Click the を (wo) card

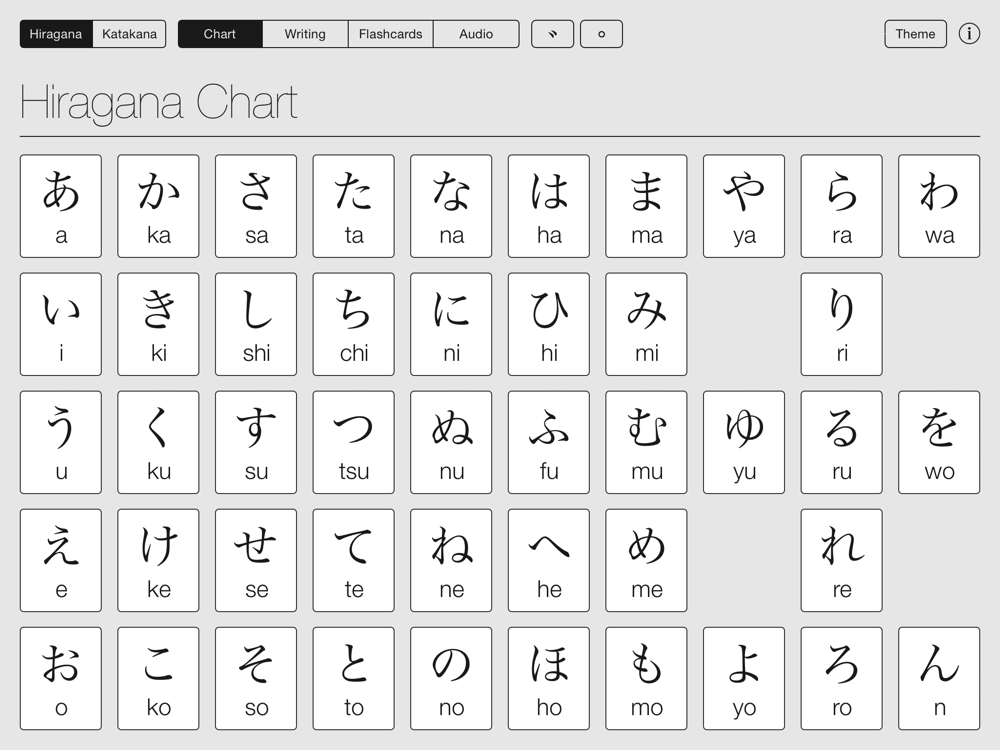click(x=939, y=442)
